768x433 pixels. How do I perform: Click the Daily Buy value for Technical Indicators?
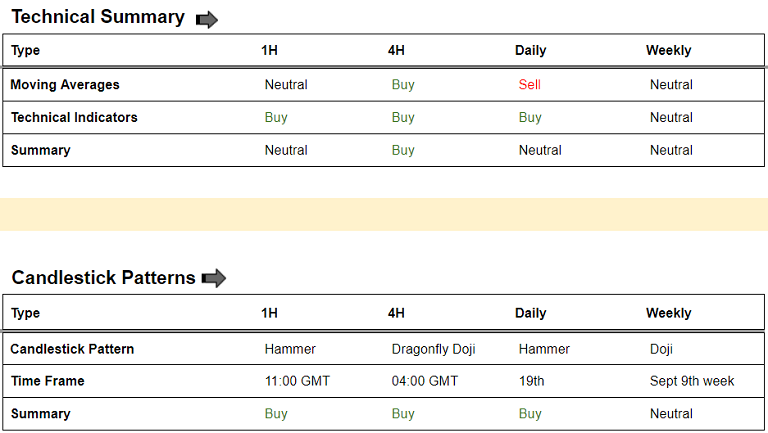pyautogui.click(x=530, y=117)
